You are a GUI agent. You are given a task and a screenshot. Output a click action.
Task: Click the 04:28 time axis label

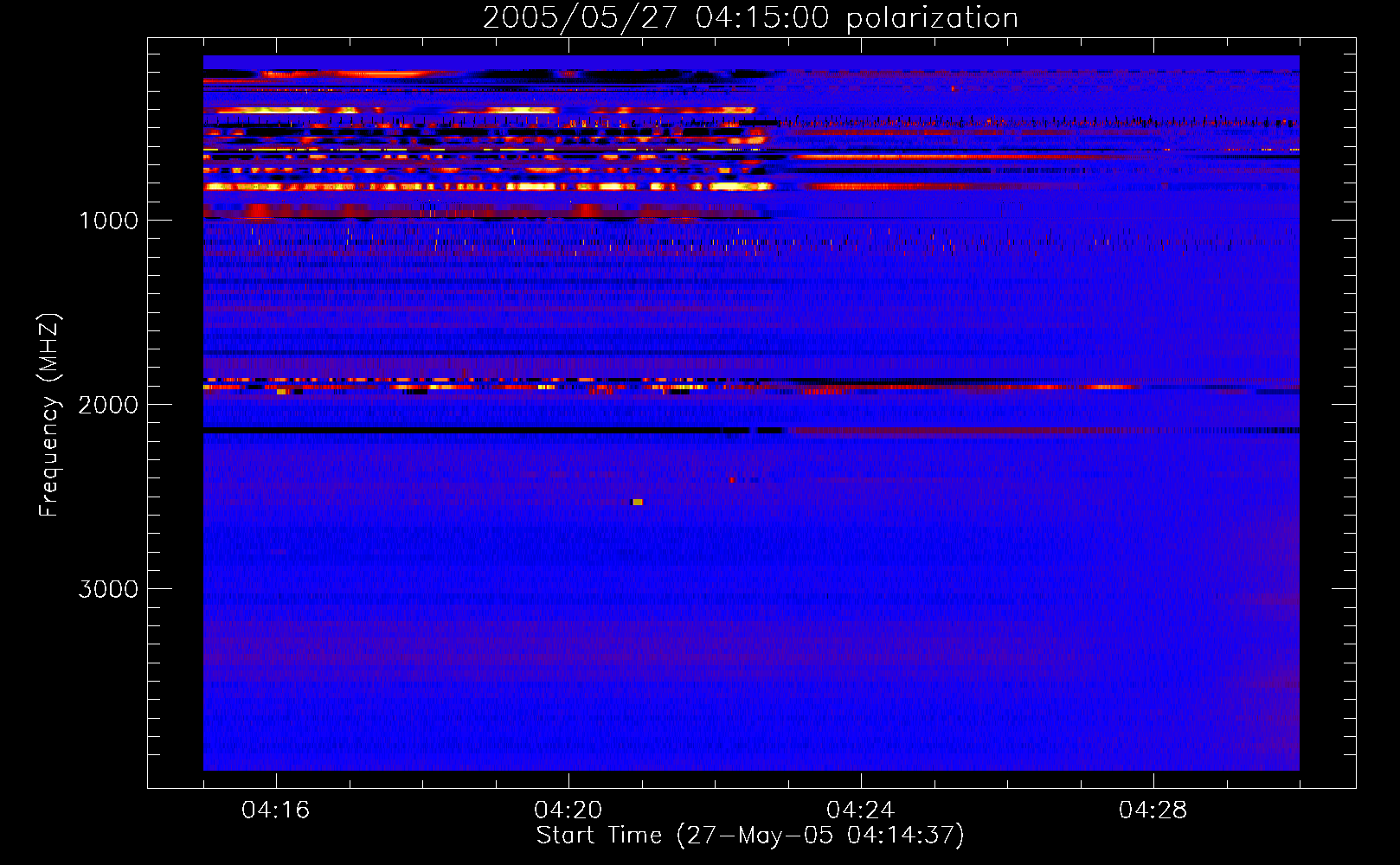pos(1153,811)
